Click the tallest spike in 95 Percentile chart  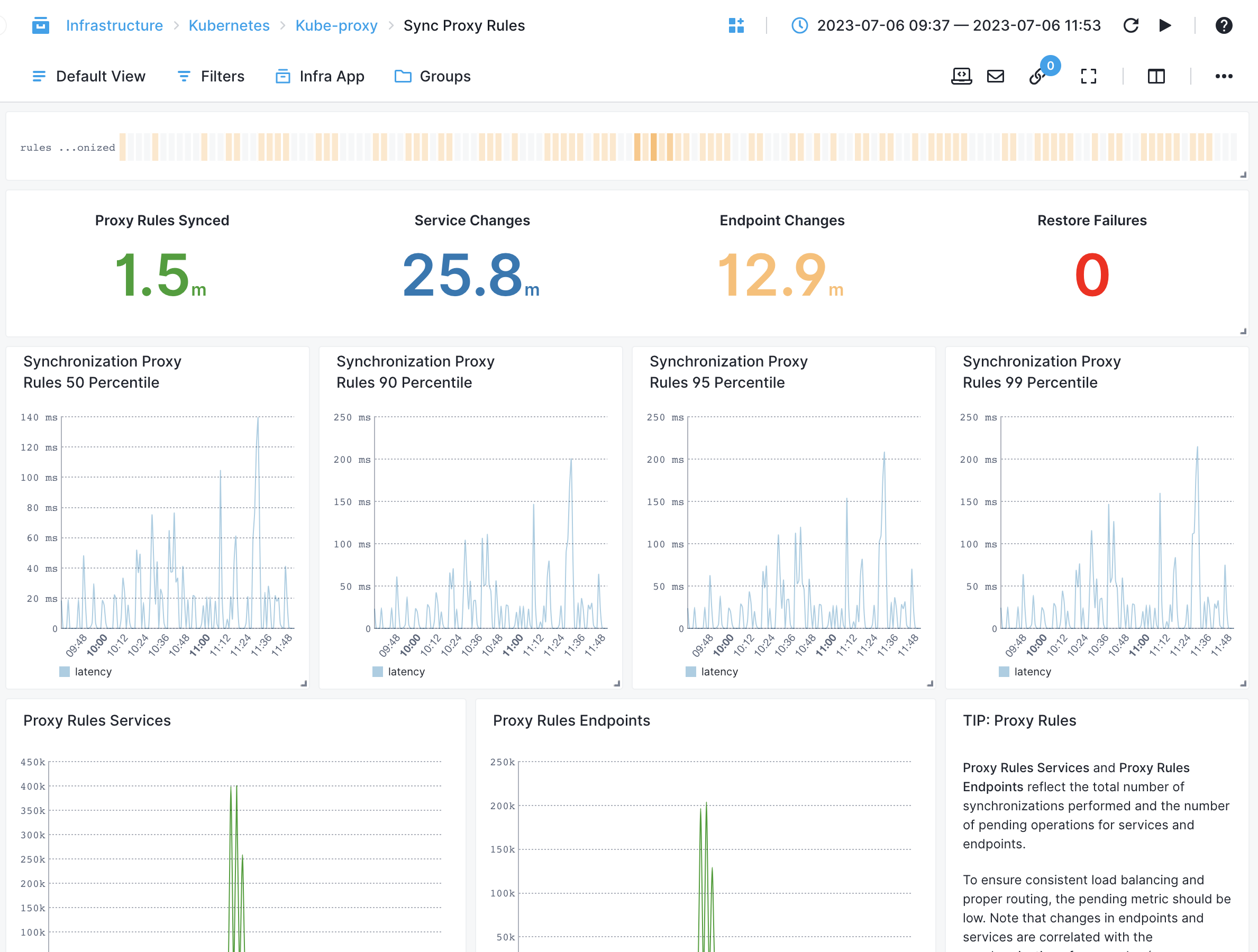click(884, 454)
